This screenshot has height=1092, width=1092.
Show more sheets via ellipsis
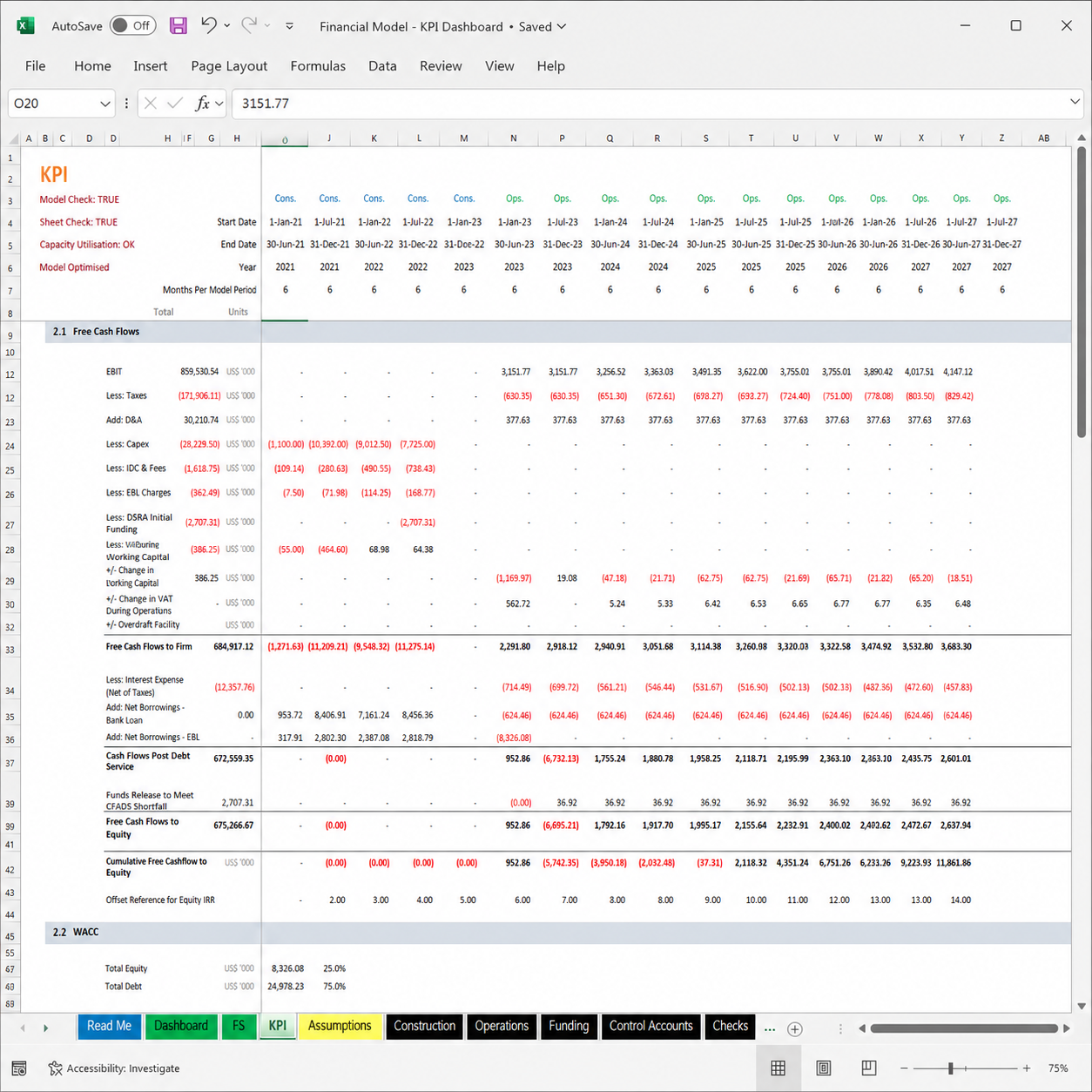click(770, 1029)
